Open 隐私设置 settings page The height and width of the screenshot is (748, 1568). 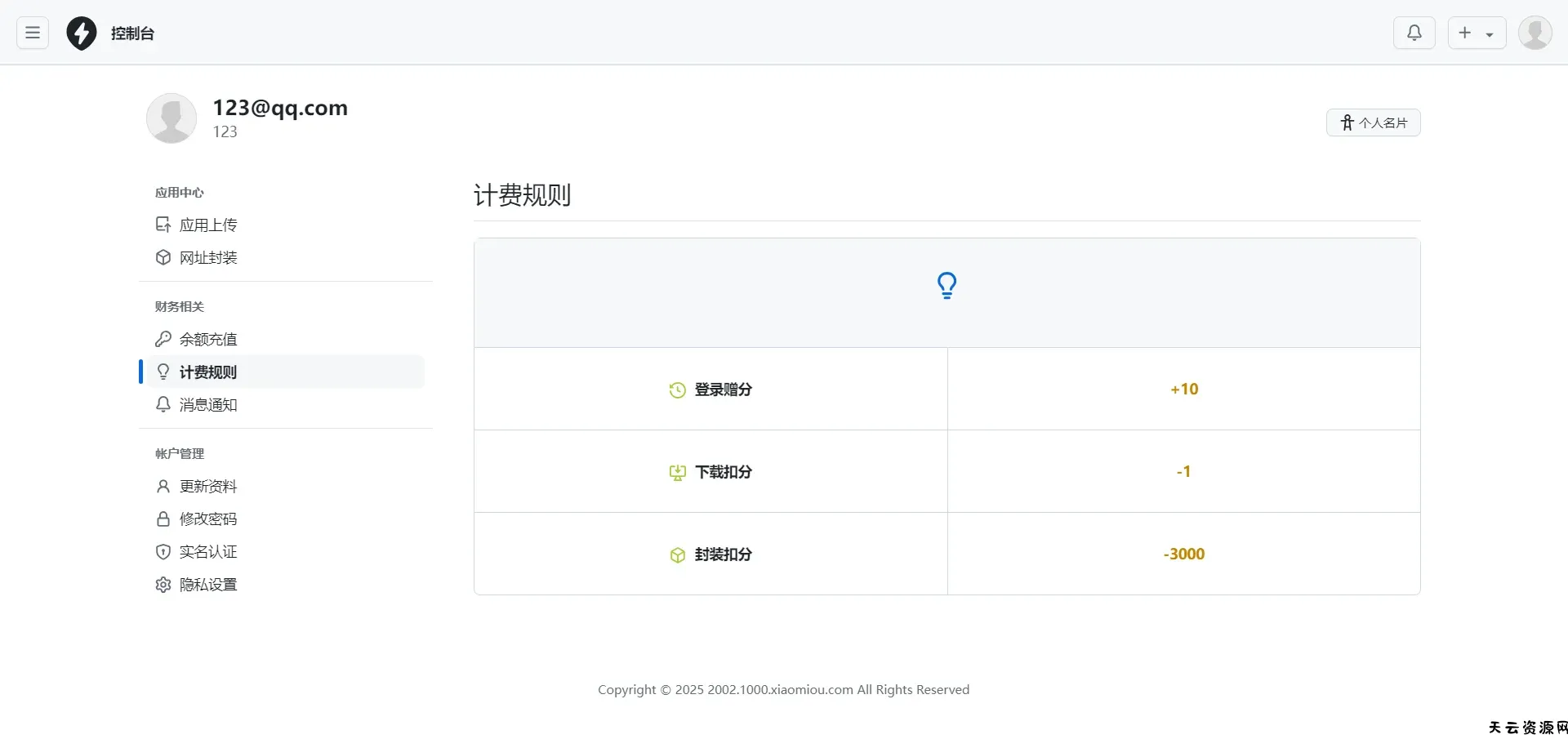207,584
